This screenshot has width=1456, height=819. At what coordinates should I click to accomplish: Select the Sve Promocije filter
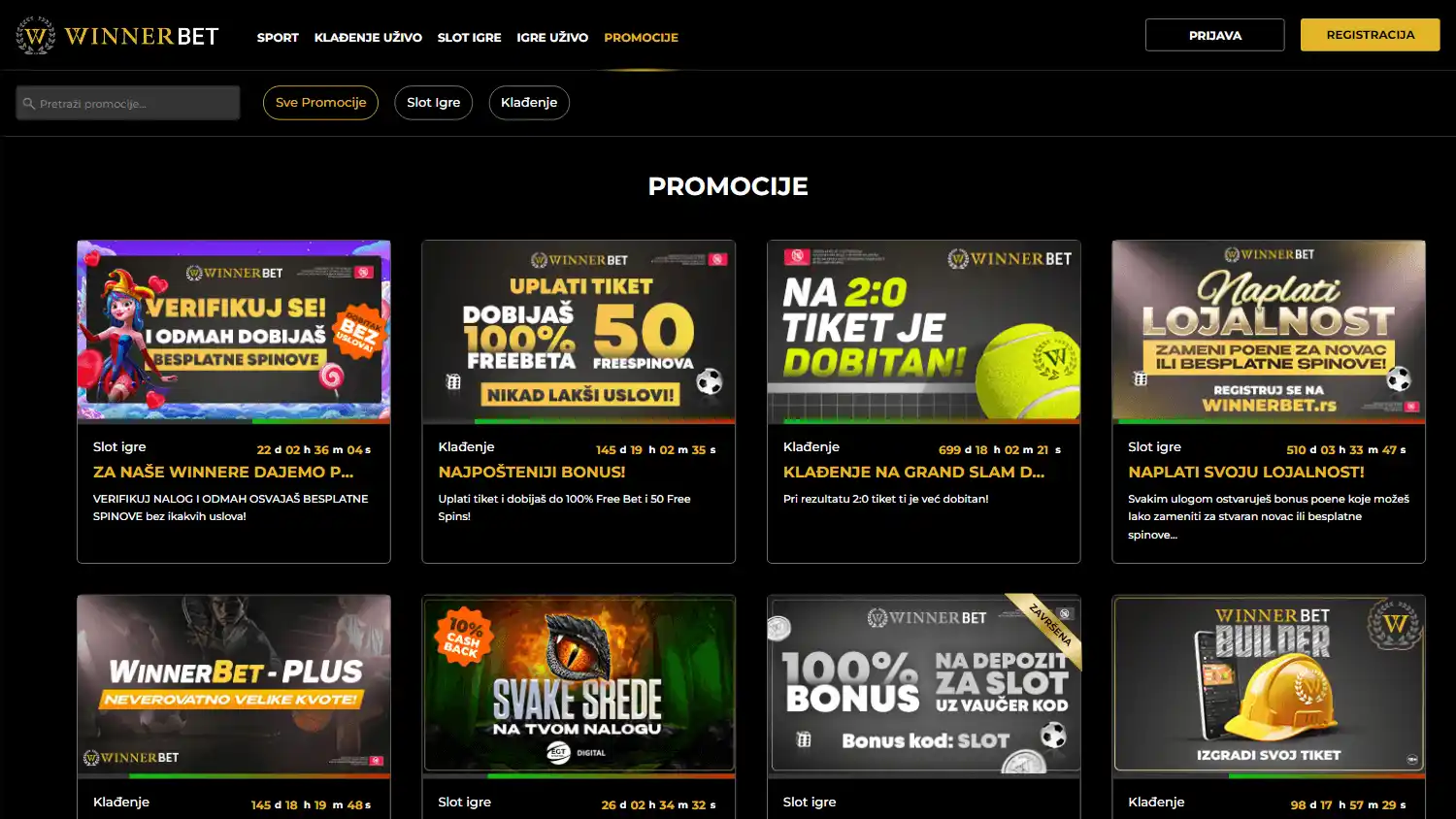coord(320,103)
